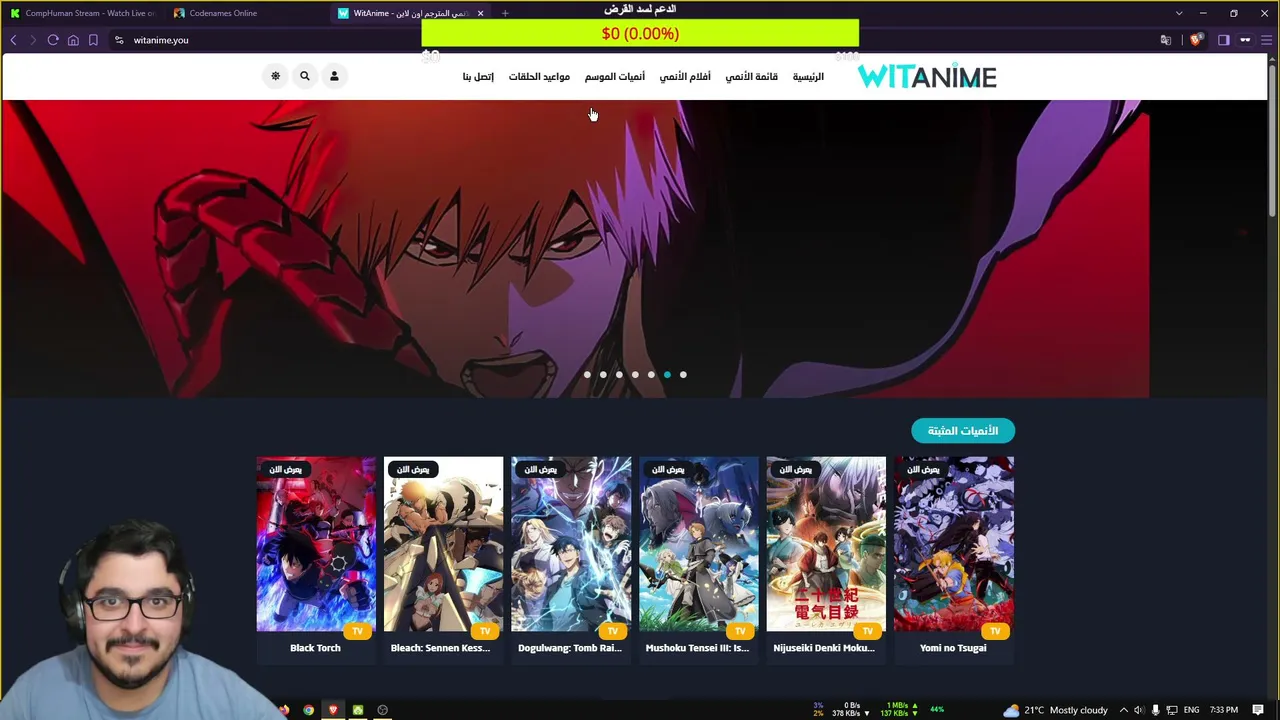The image size is (1280, 720).
Task: Open the Bleach: Sennen Kessen poster thumbnail
Action: pyautogui.click(x=443, y=544)
